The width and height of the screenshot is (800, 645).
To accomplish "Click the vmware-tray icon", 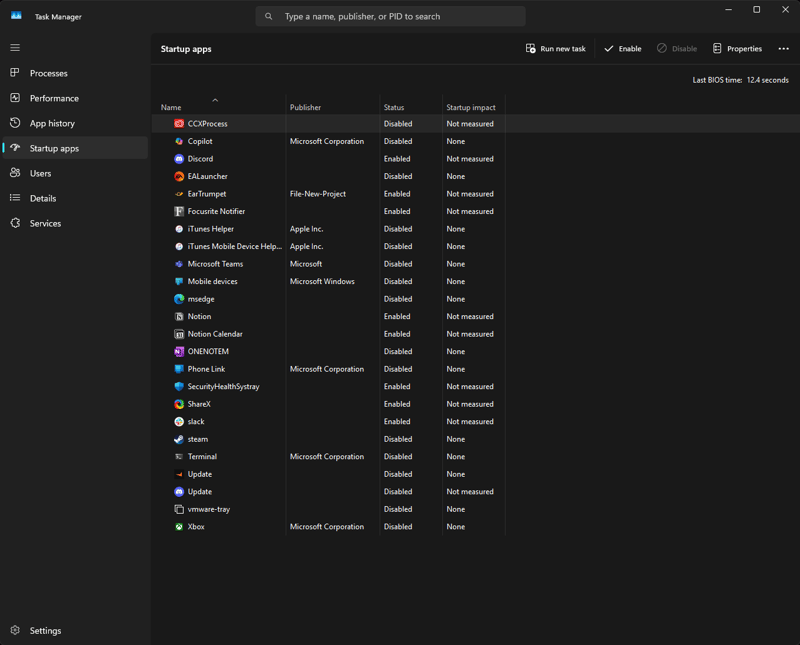I will (x=179, y=509).
